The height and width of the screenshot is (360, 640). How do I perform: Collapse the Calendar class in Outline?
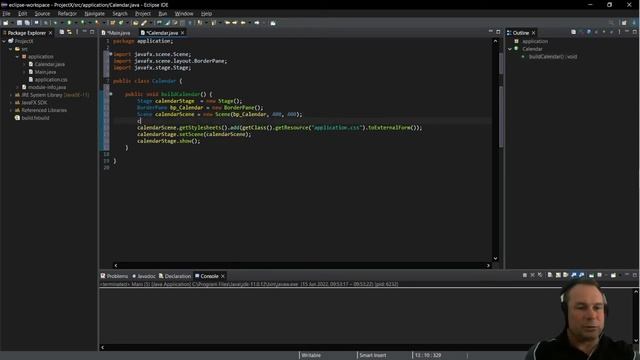(510, 49)
